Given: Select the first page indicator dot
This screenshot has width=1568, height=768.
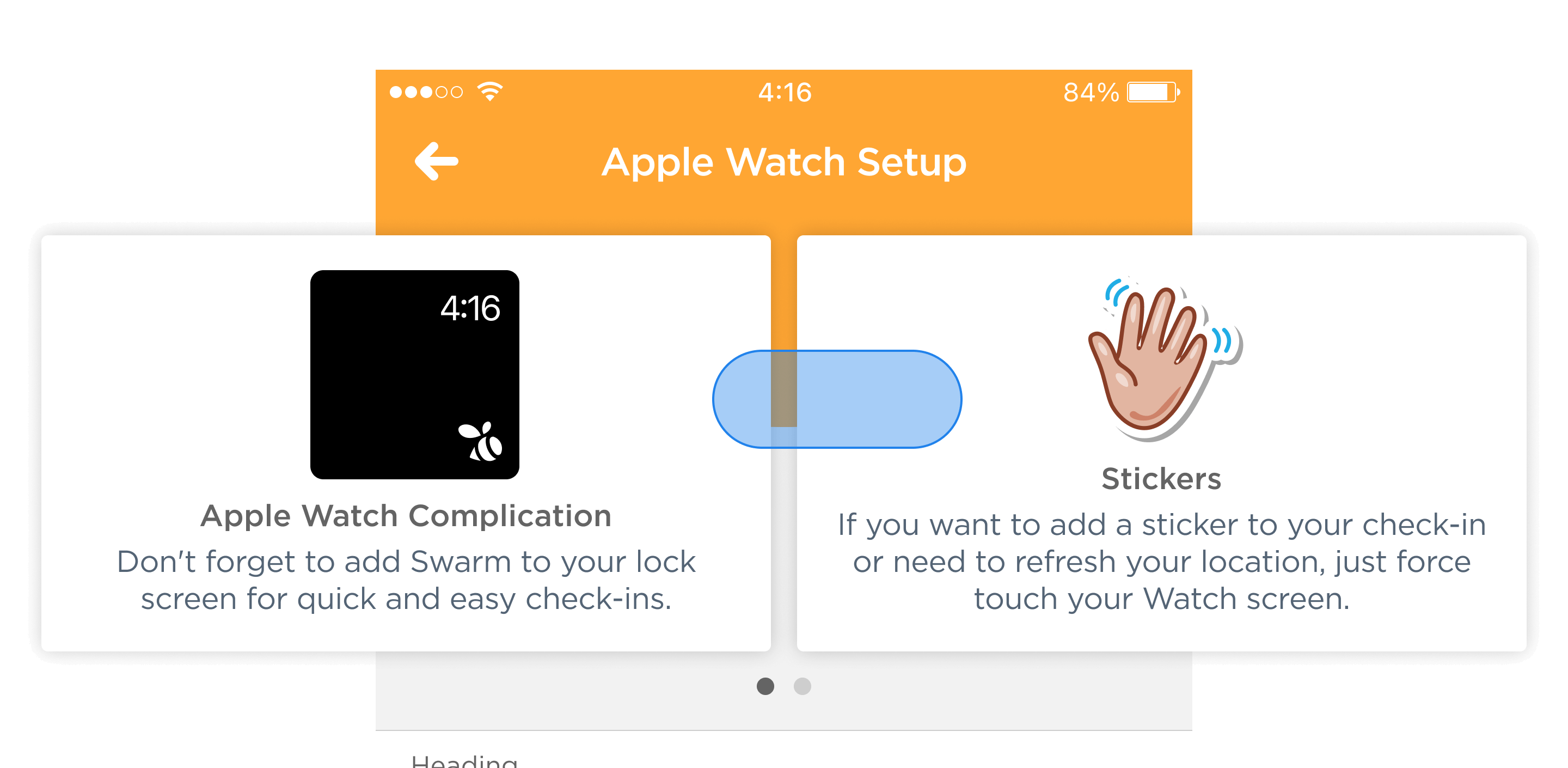Looking at the screenshot, I should (765, 686).
